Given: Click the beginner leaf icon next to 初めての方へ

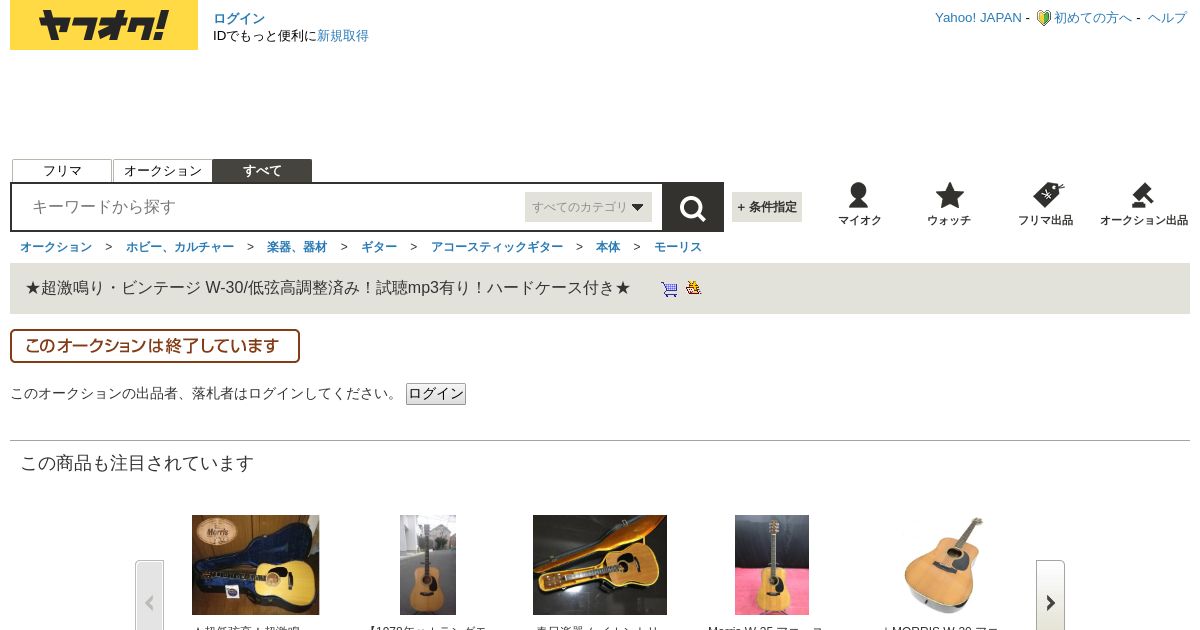Looking at the screenshot, I should 1043,18.
